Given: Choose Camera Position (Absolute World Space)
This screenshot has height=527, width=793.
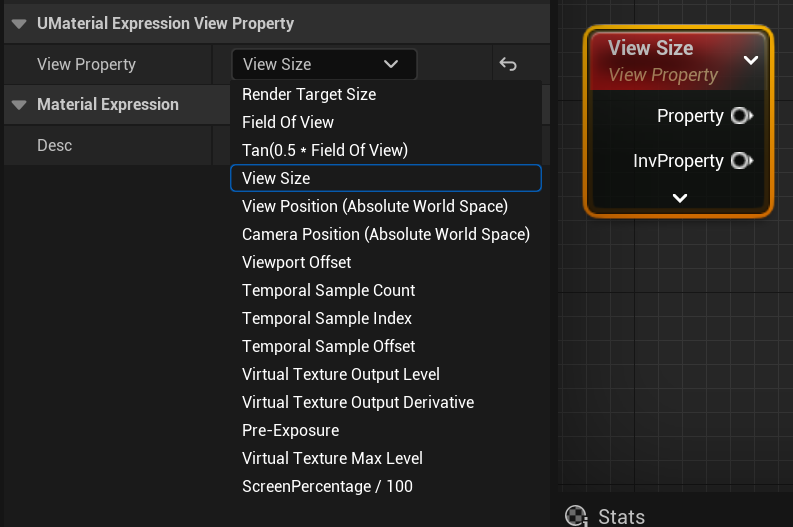Looking at the screenshot, I should click(386, 234).
